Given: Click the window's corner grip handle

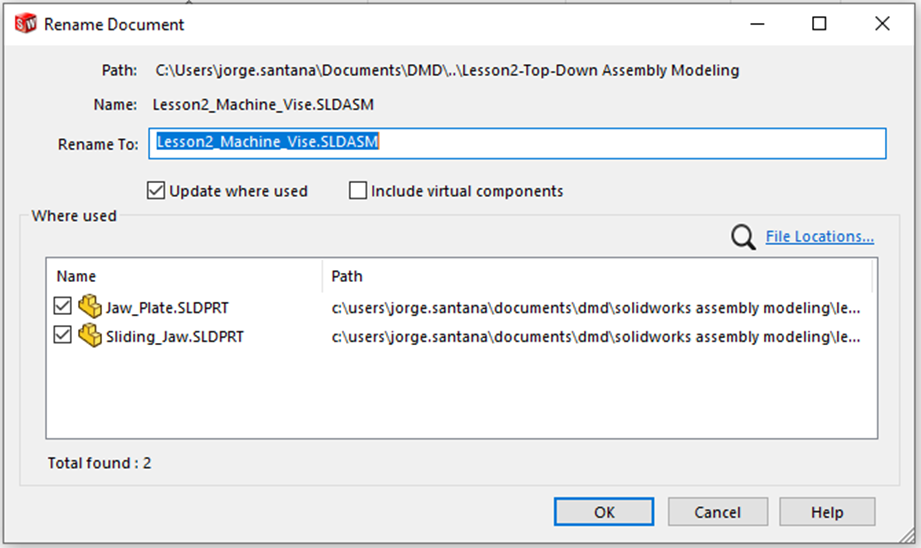Looking at the screenshot, I should pos(908,534).
